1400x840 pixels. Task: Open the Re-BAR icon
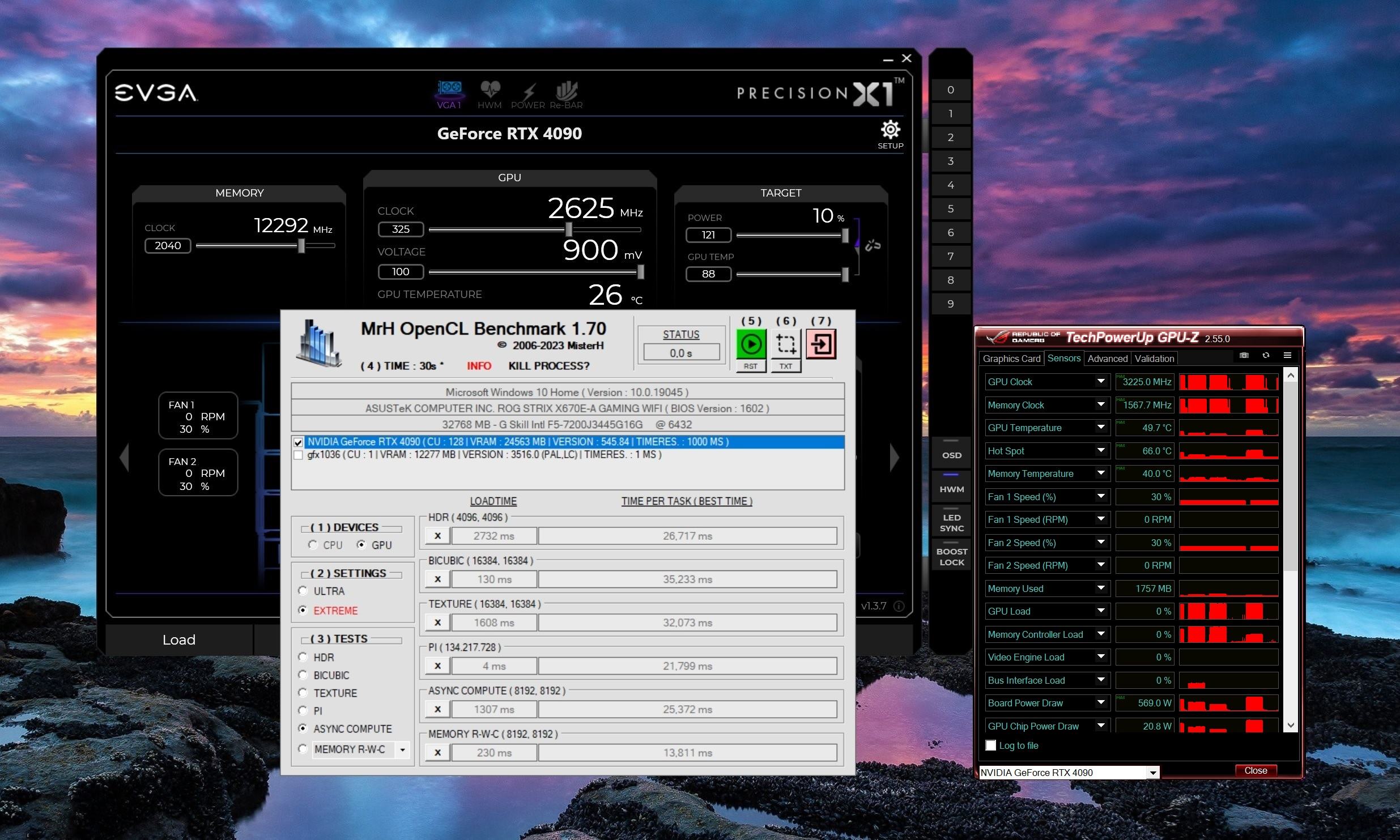click(x=566, y=94)
